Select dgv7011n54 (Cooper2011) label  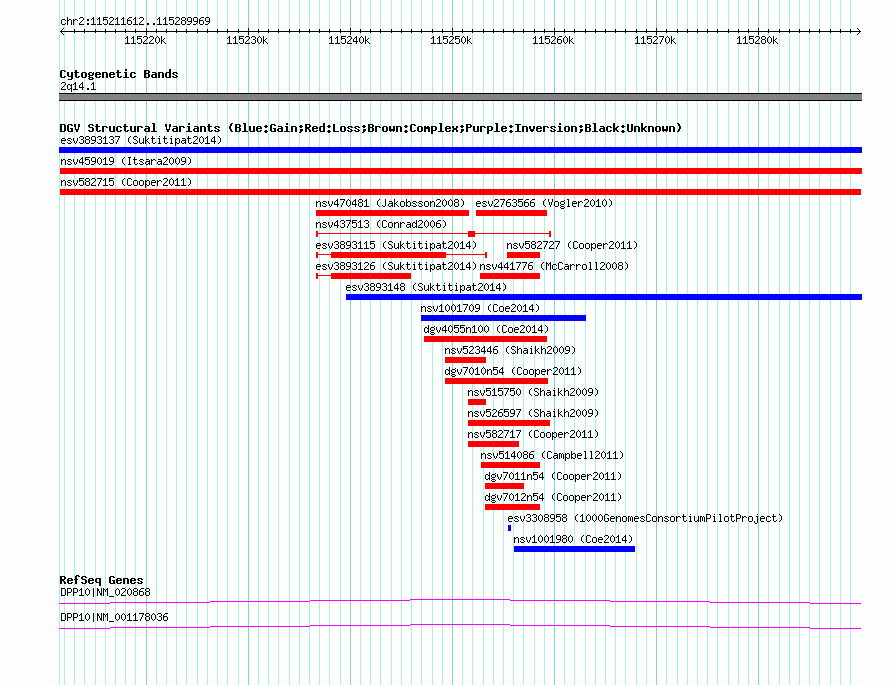pos(553,476)
